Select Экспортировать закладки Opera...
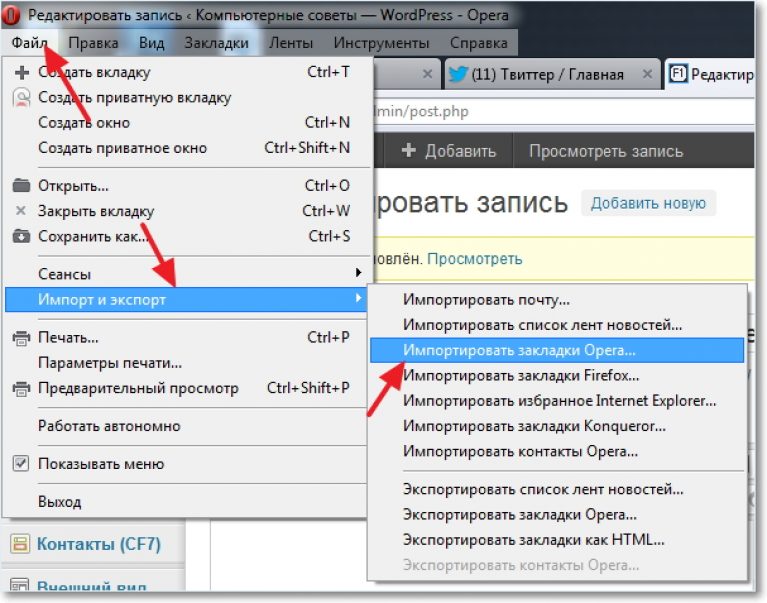The height and width of the screenshot is (603, 767). coord(557,515)
